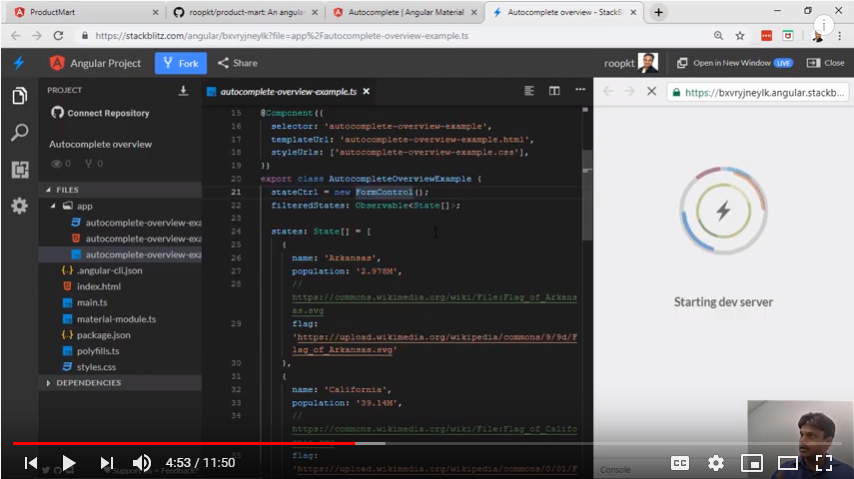Toggle YouTube closed captions button
This screenshot has height=479, width=854.
coord(679,463)
